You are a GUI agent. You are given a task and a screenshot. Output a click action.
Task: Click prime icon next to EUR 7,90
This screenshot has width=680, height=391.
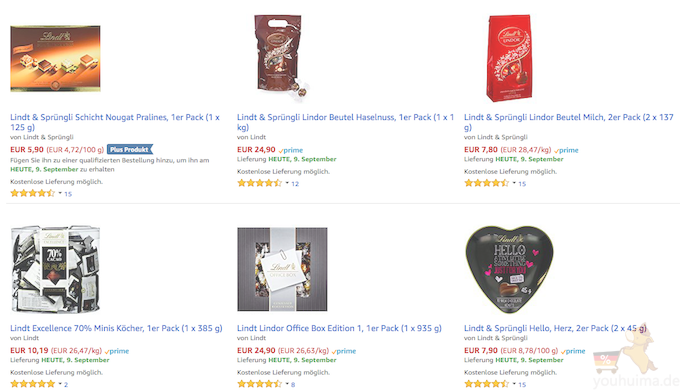tap(573, 351)
